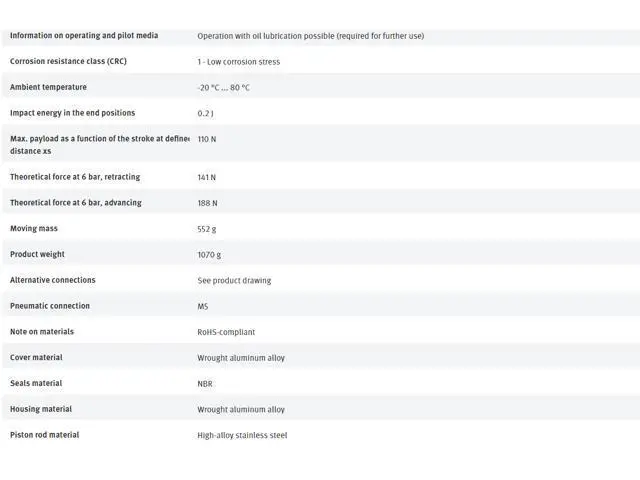Viewport: 640px width, 480px height.
Task: Click the 'Information on operating and pilot media' label
Action: (x=84, y=36)
